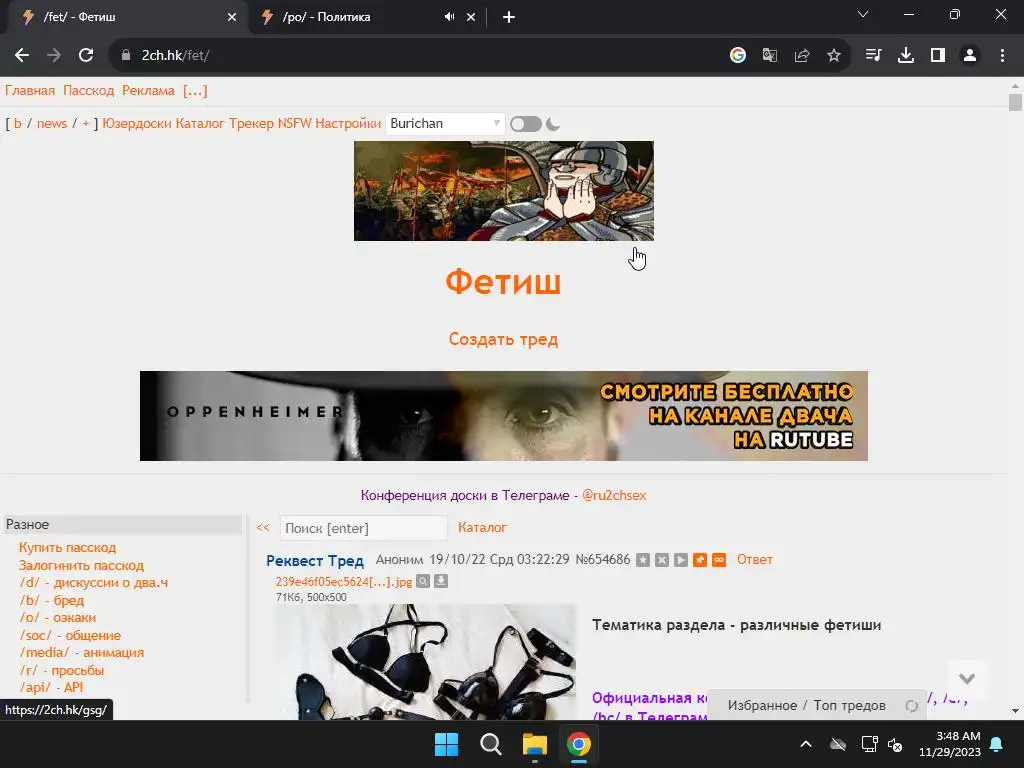Reload the 2ch.hk page

pyautogui.click(x=86, y=56)
